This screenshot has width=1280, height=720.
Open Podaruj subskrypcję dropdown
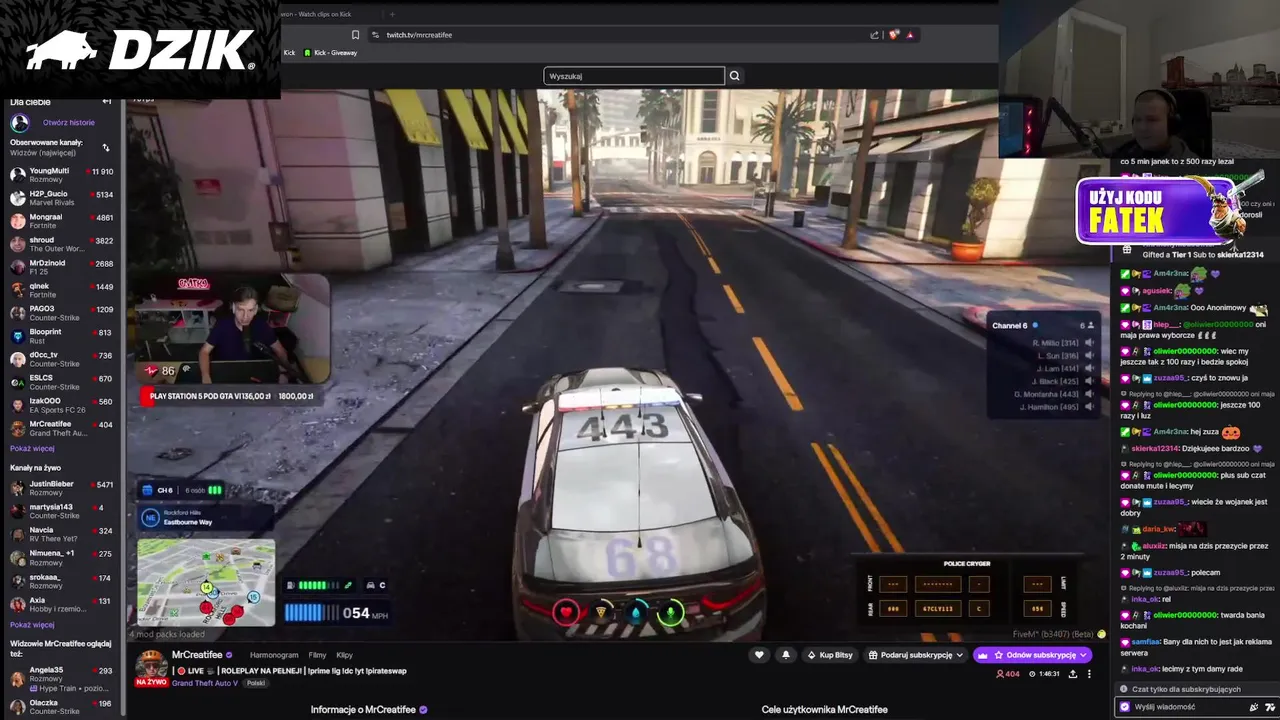(915, 655)
